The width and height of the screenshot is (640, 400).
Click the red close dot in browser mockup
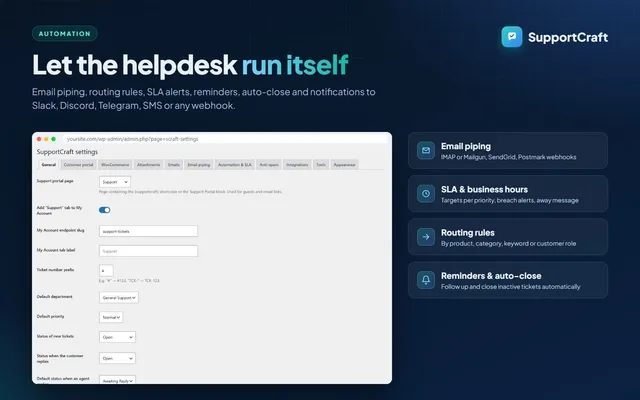pos(39,139)
